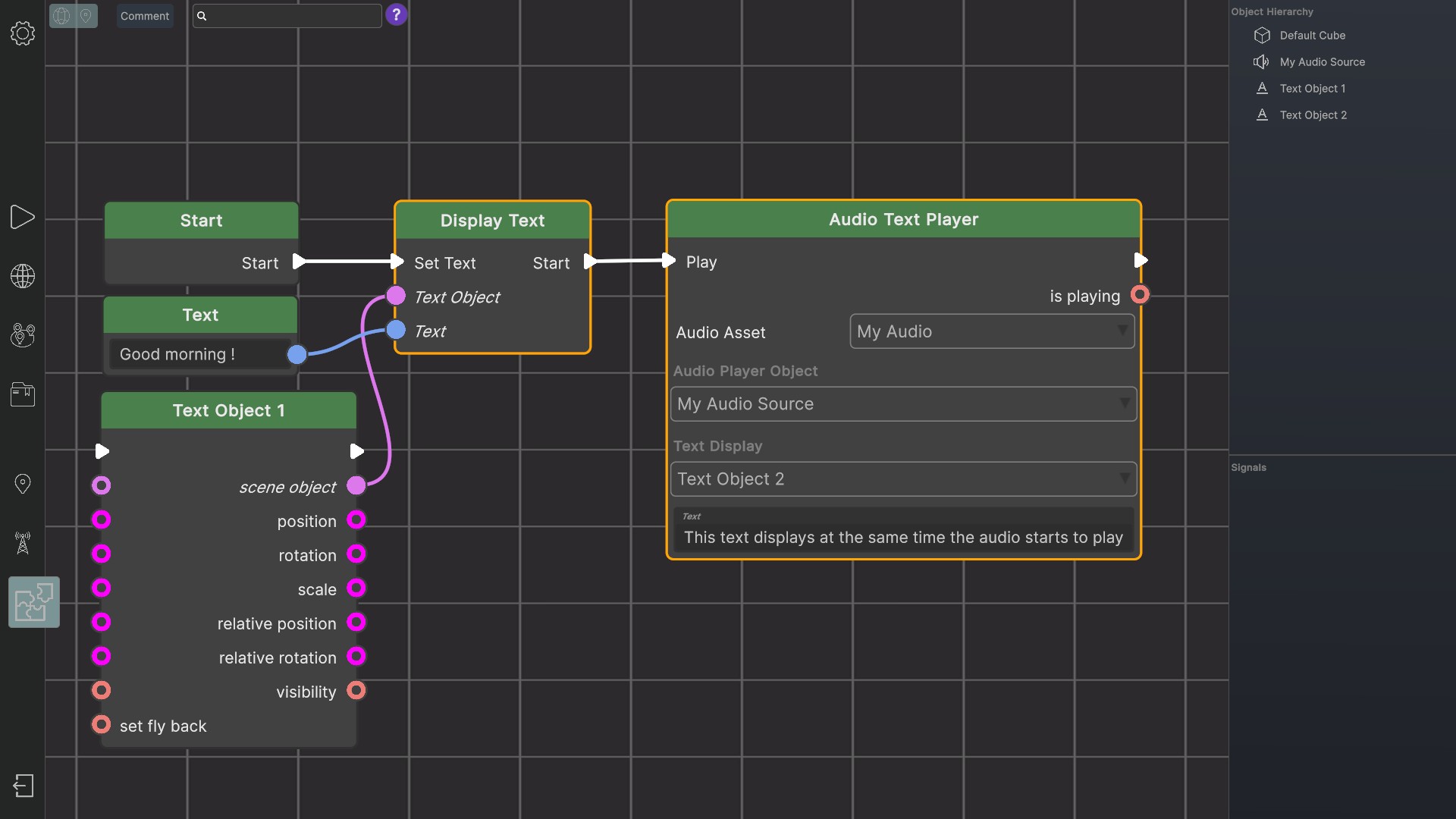Select the Text node header
This screenshot has height=819, width=1456.
pos(200,315)
